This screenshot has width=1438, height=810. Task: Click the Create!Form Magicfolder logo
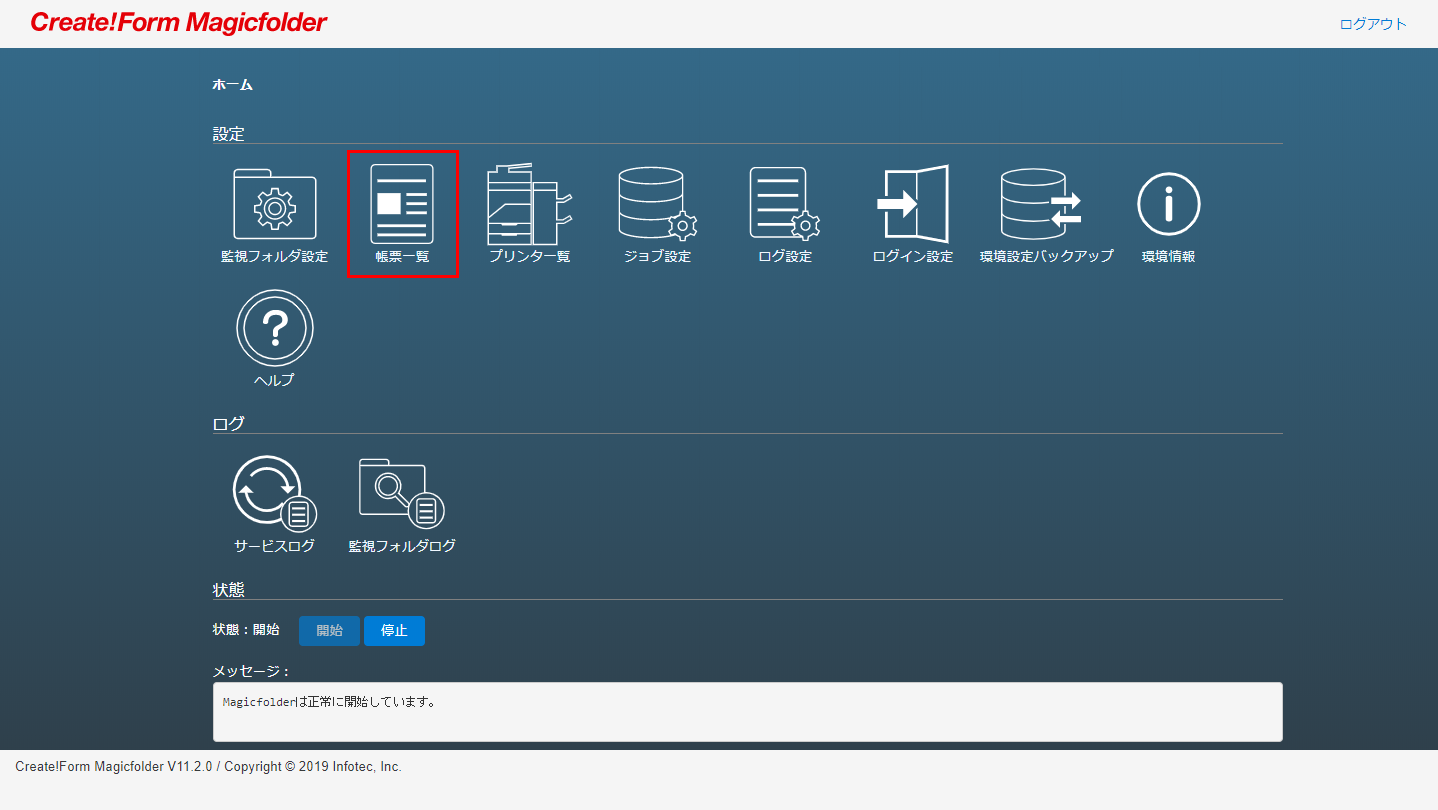tap(179, 22)
